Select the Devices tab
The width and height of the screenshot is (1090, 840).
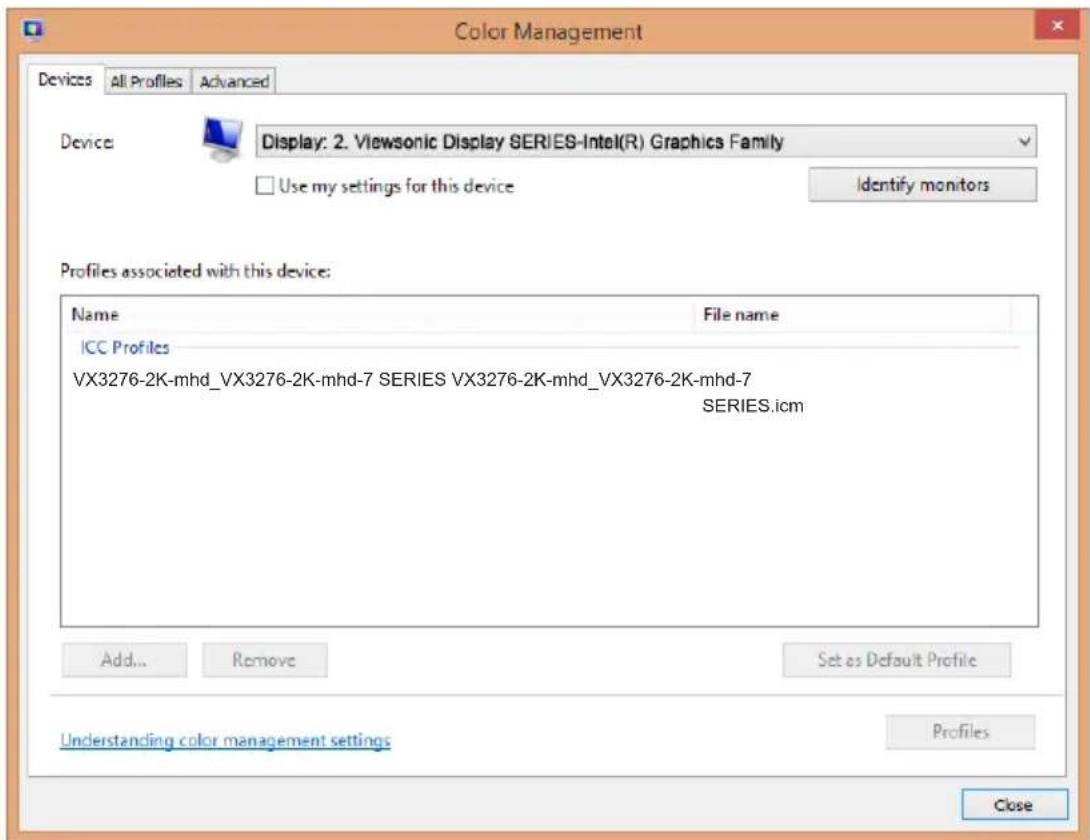(x=65, y=79)
